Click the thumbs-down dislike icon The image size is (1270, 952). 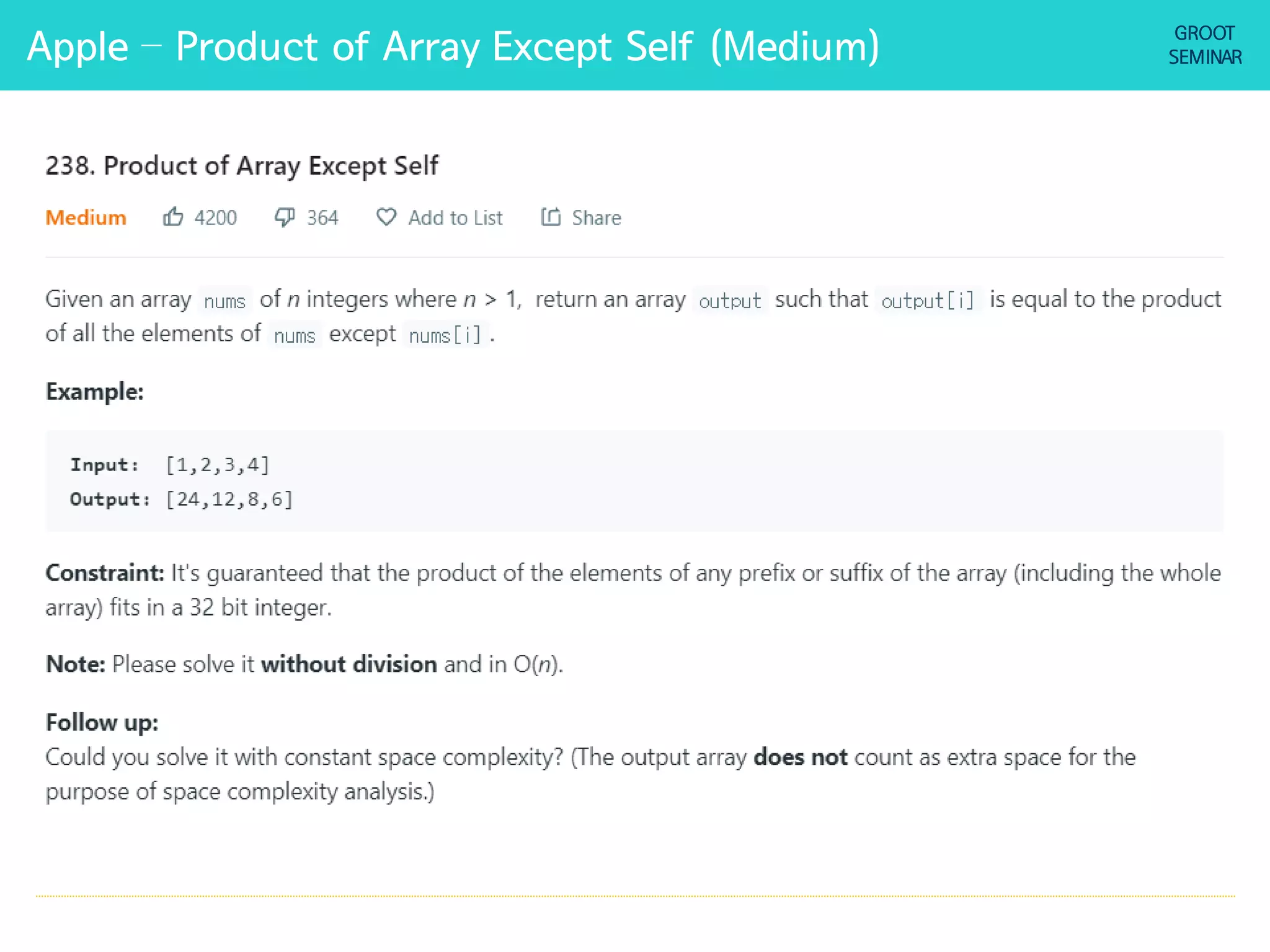click(x=285, y=217)
